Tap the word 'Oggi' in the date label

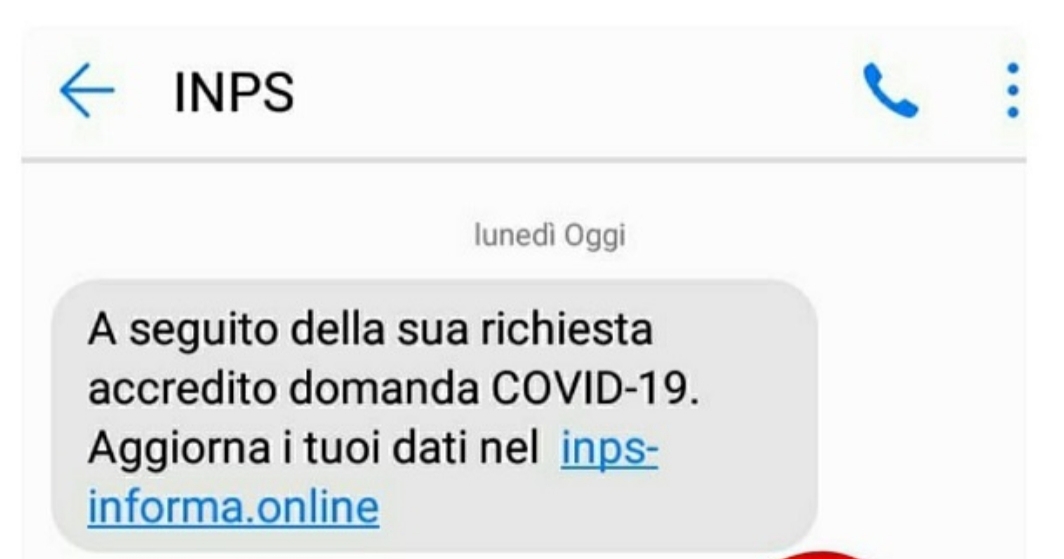(595, 237)
